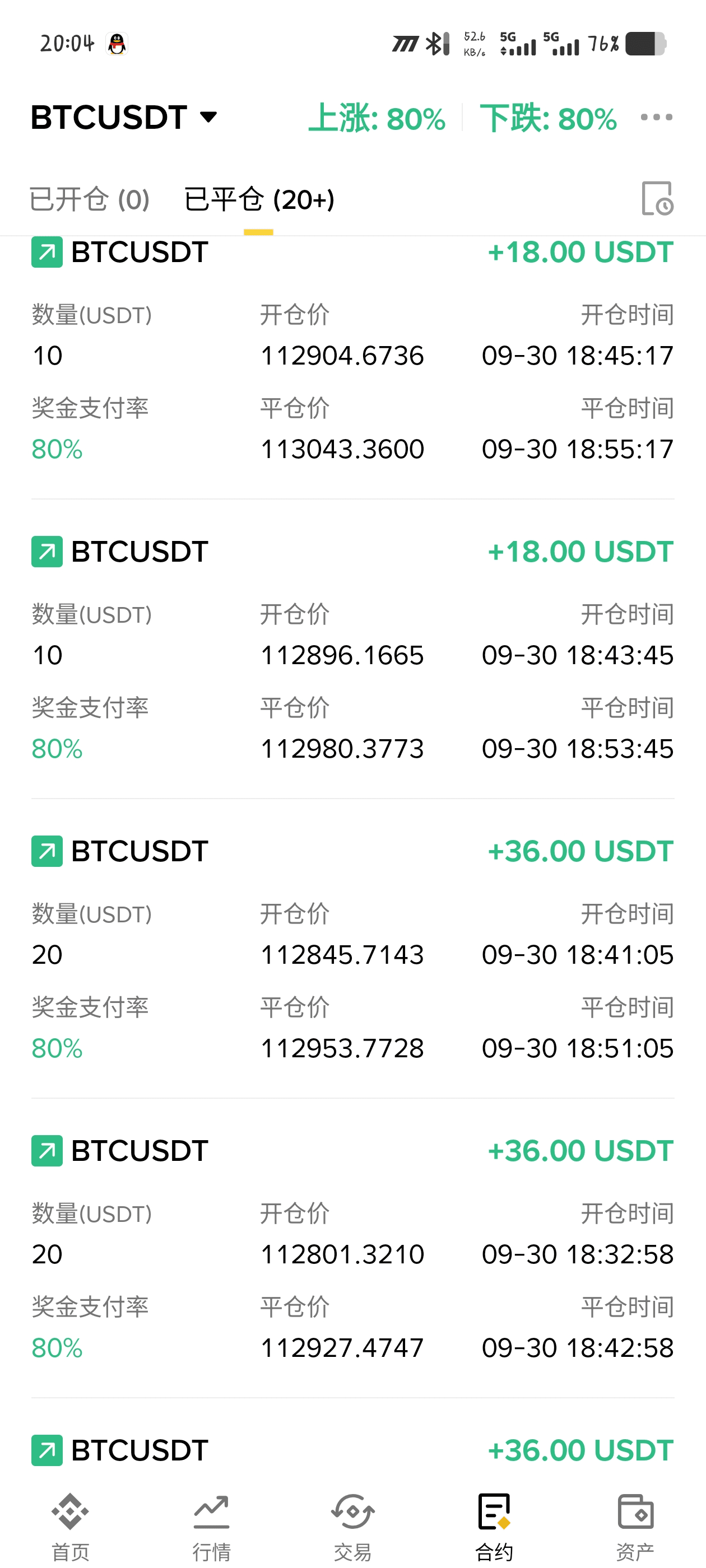Tap the BTCUSDT title text in header

[109, 117]
